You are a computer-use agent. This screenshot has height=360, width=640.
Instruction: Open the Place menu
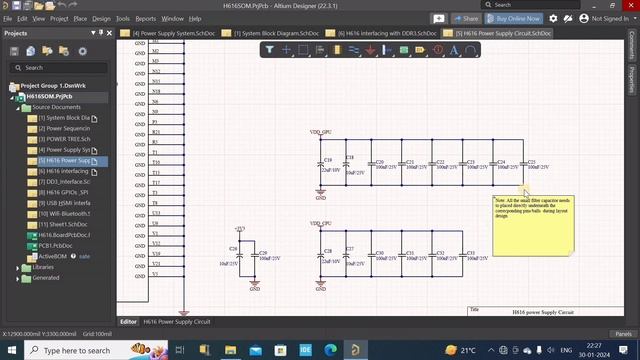pos(80,19)
